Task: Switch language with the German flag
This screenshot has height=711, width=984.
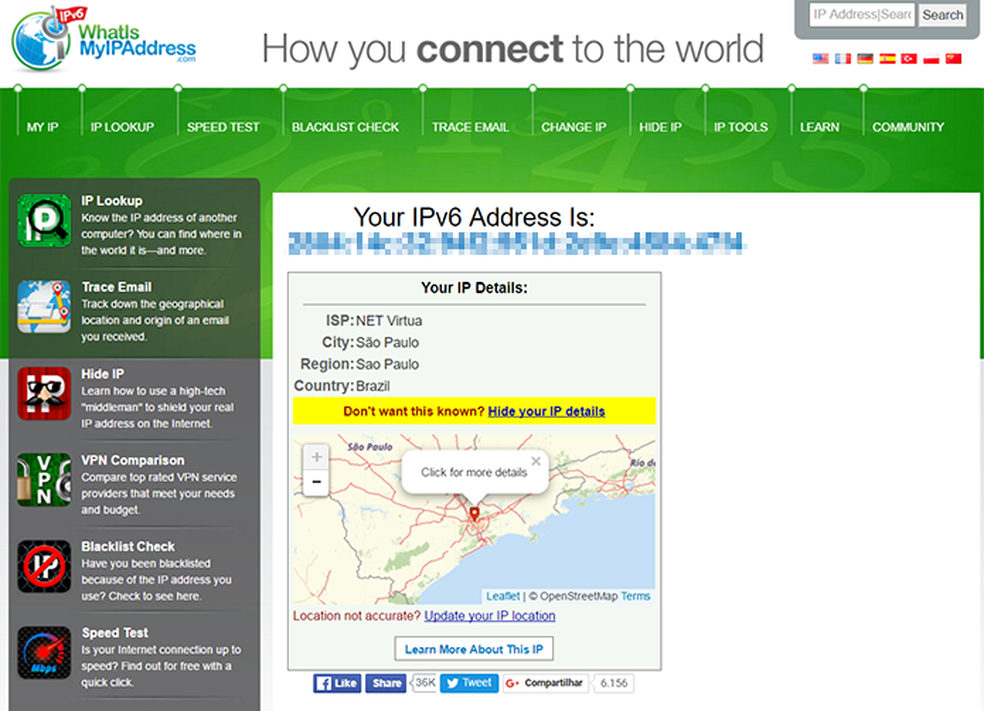Action: [x=865, y=58]
